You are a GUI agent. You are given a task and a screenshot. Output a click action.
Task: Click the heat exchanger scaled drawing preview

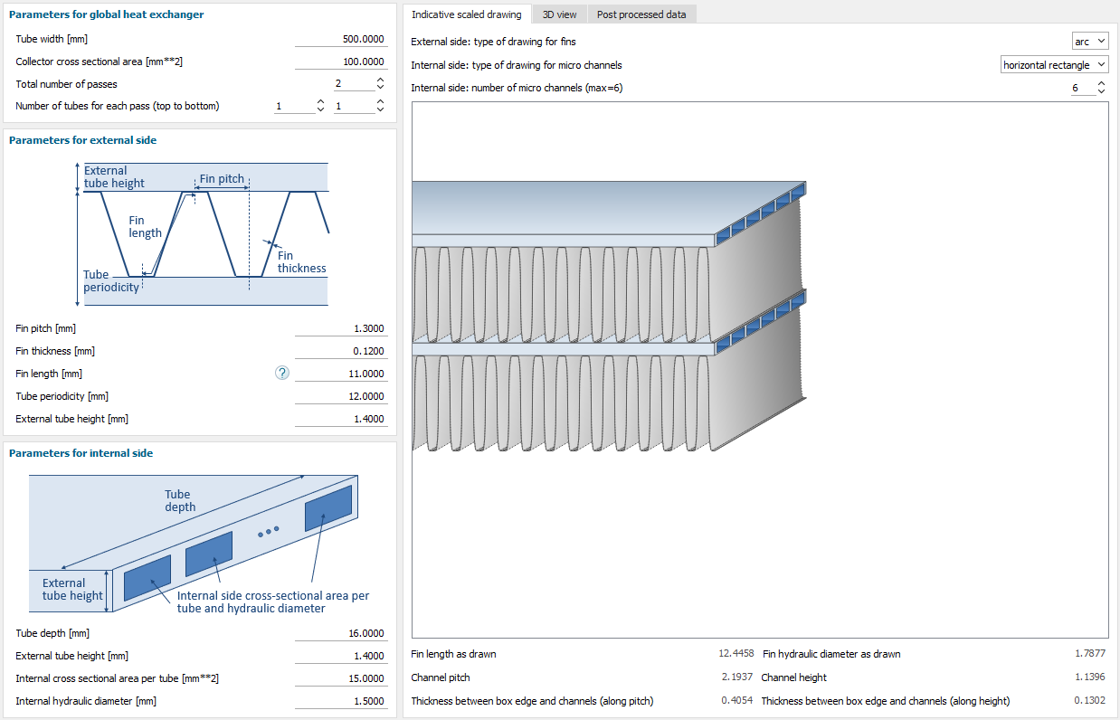(x=760, y=370)
